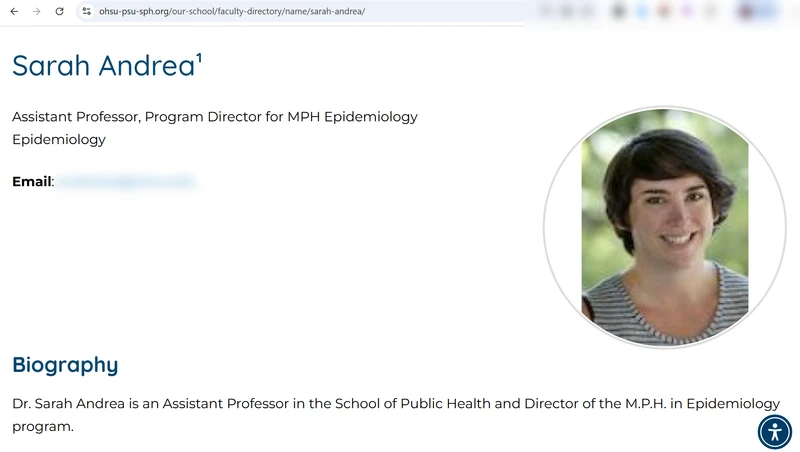Focus the address bar with the ohsu-psu-sph.org URL

(x=300, y=11)
